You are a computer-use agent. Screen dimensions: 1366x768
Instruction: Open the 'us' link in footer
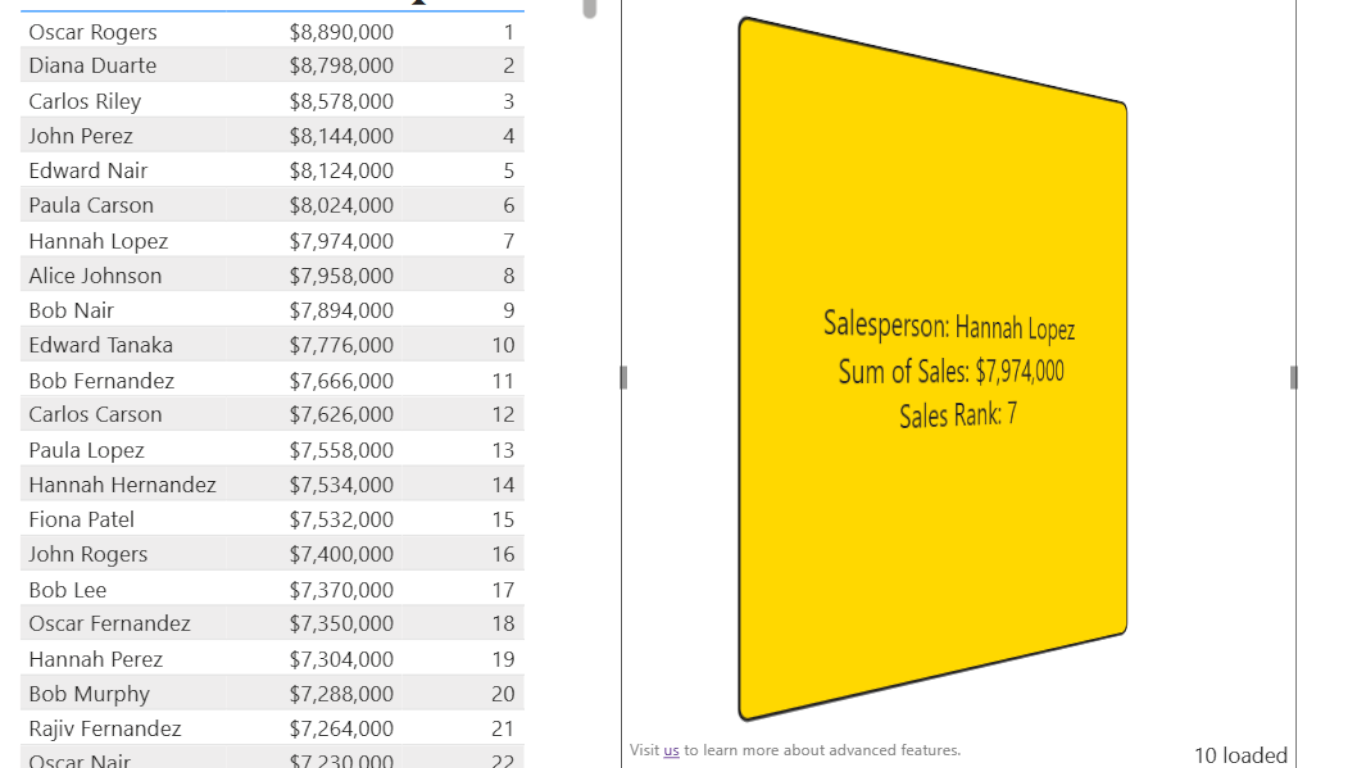(x=671, y=750)
